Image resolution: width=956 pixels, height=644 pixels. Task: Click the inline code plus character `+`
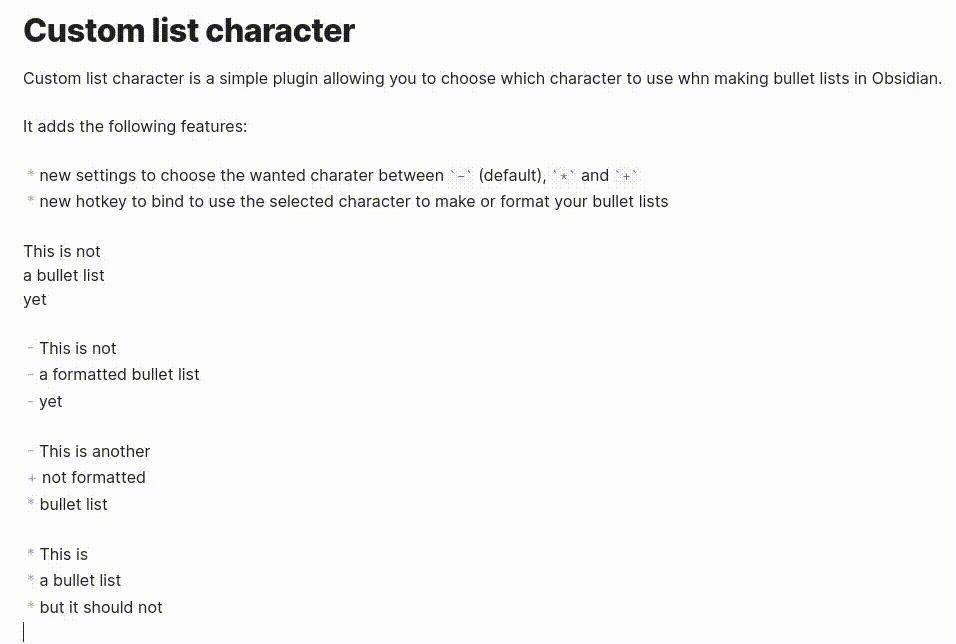pyautogui.click(x=627, y=176)
